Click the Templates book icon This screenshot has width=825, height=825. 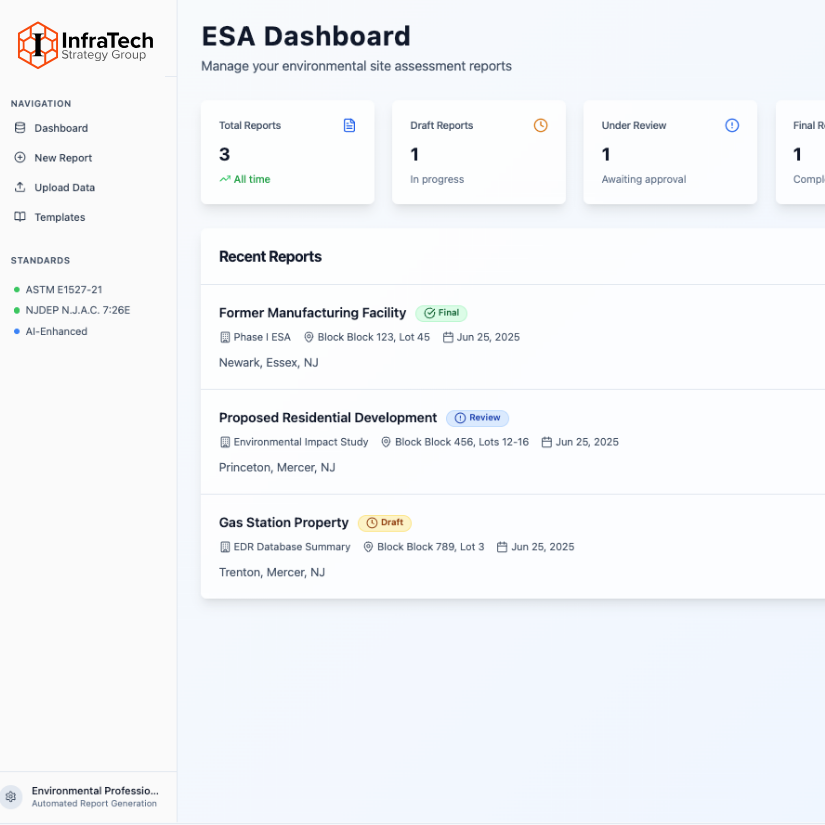20,217
